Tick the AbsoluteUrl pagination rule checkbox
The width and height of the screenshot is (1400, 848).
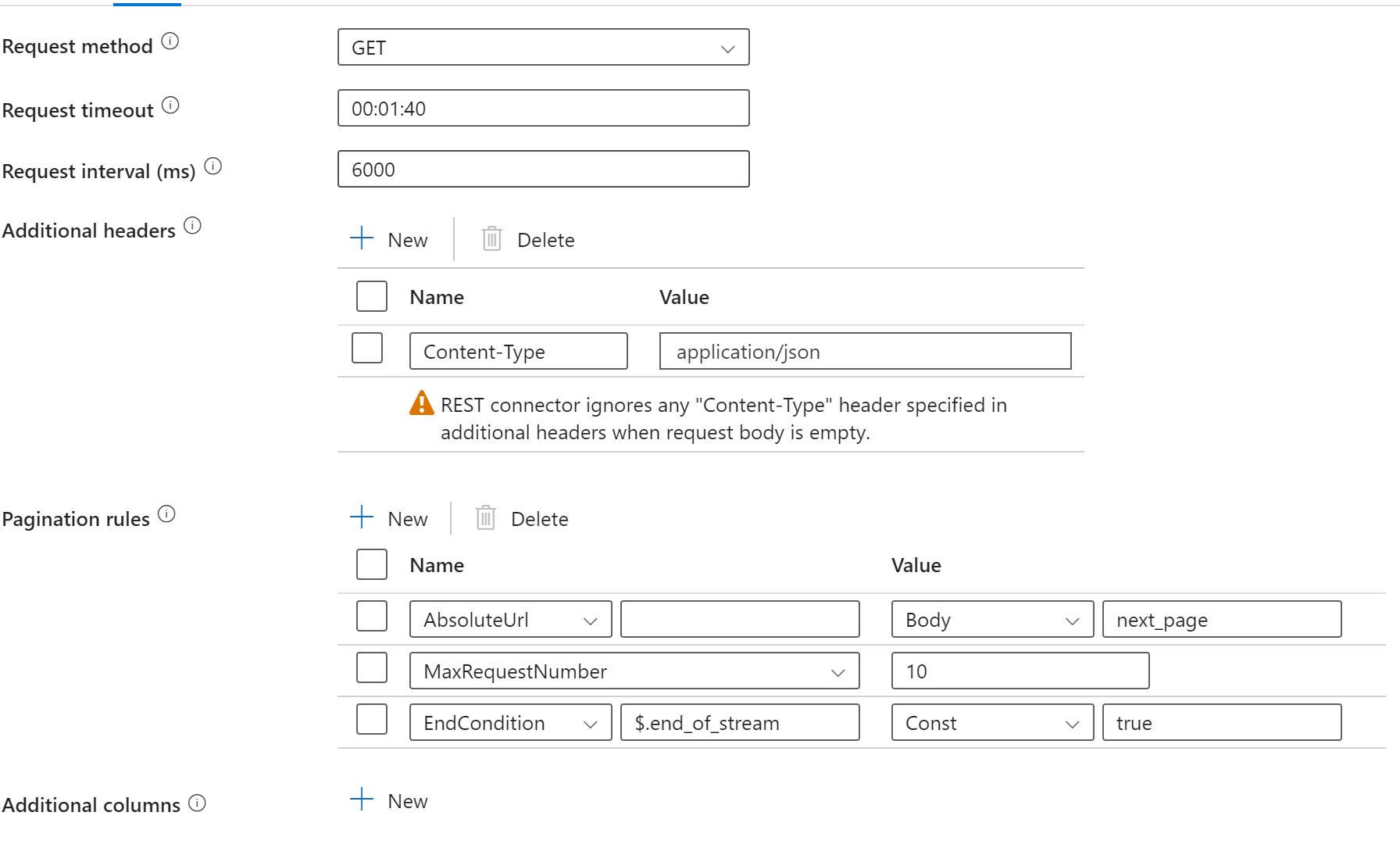[x=372, y=617]
